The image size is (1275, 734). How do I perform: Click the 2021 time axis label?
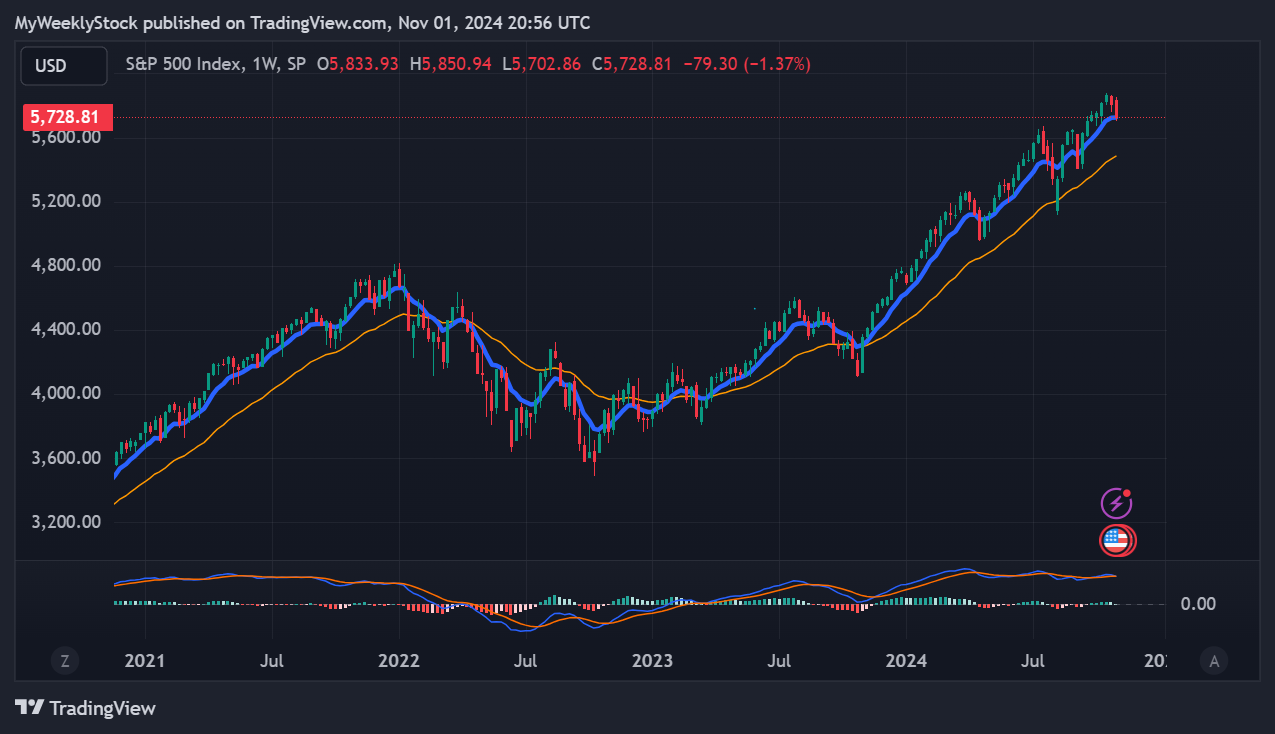click(x=145, y=661)
